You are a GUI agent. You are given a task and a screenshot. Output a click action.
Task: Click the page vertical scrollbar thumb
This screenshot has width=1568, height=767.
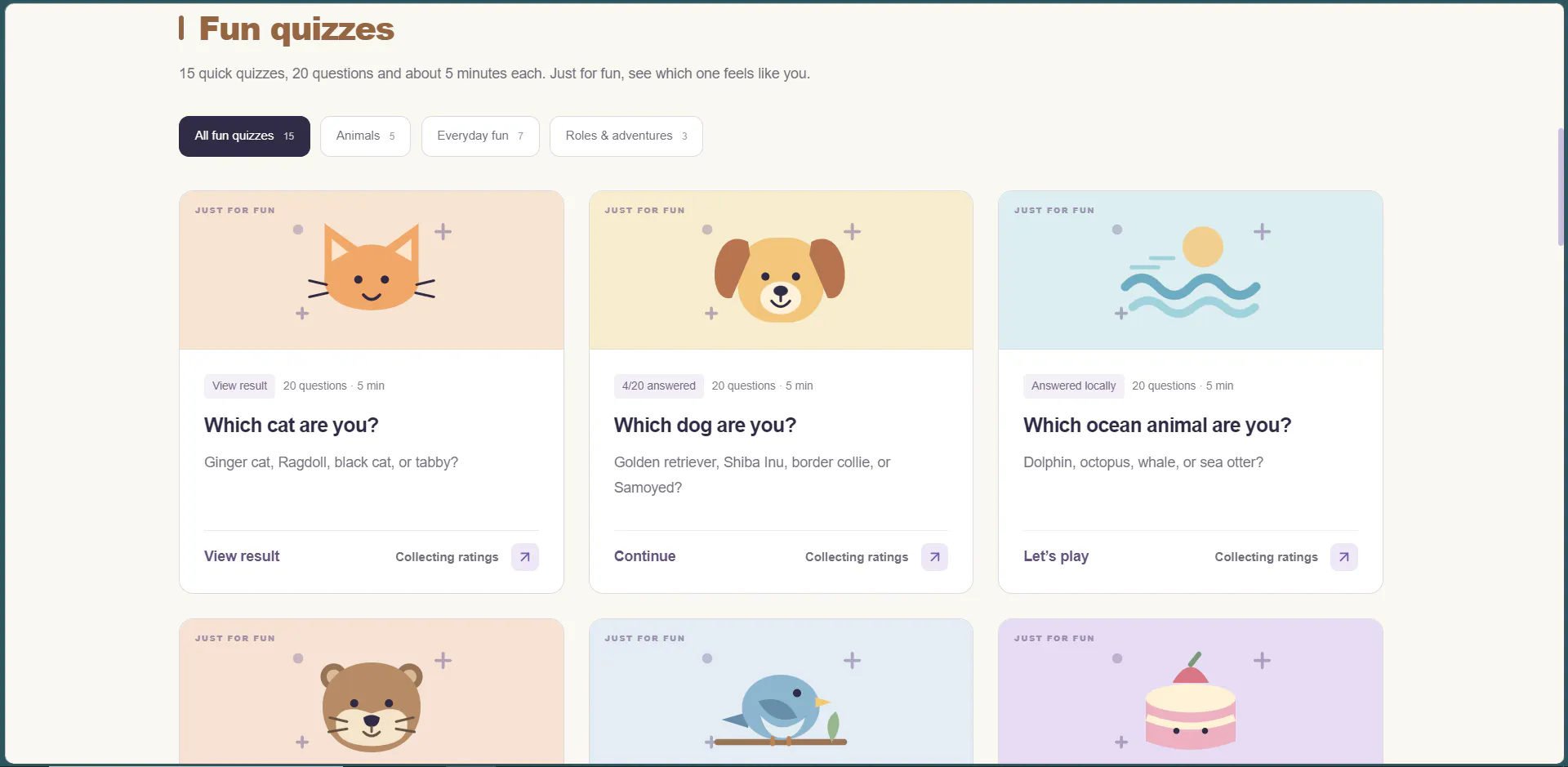point(1561,186)
